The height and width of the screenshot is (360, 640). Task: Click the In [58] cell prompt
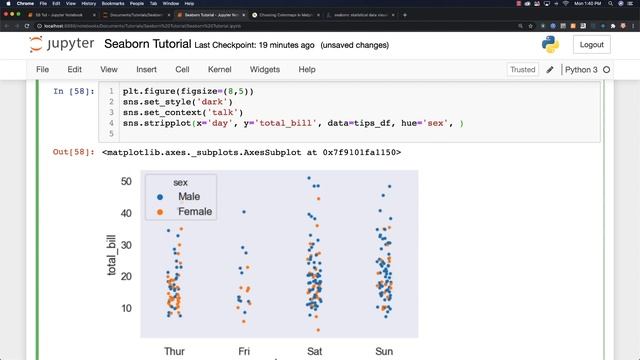pos(73,91)
